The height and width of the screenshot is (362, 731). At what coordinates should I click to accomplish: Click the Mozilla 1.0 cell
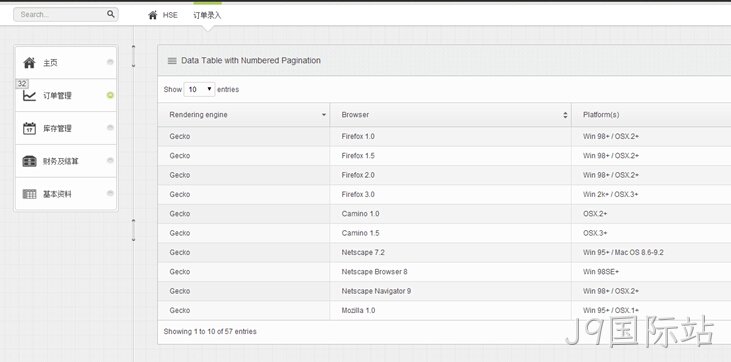pyautogui.click(x=450, y=311)
